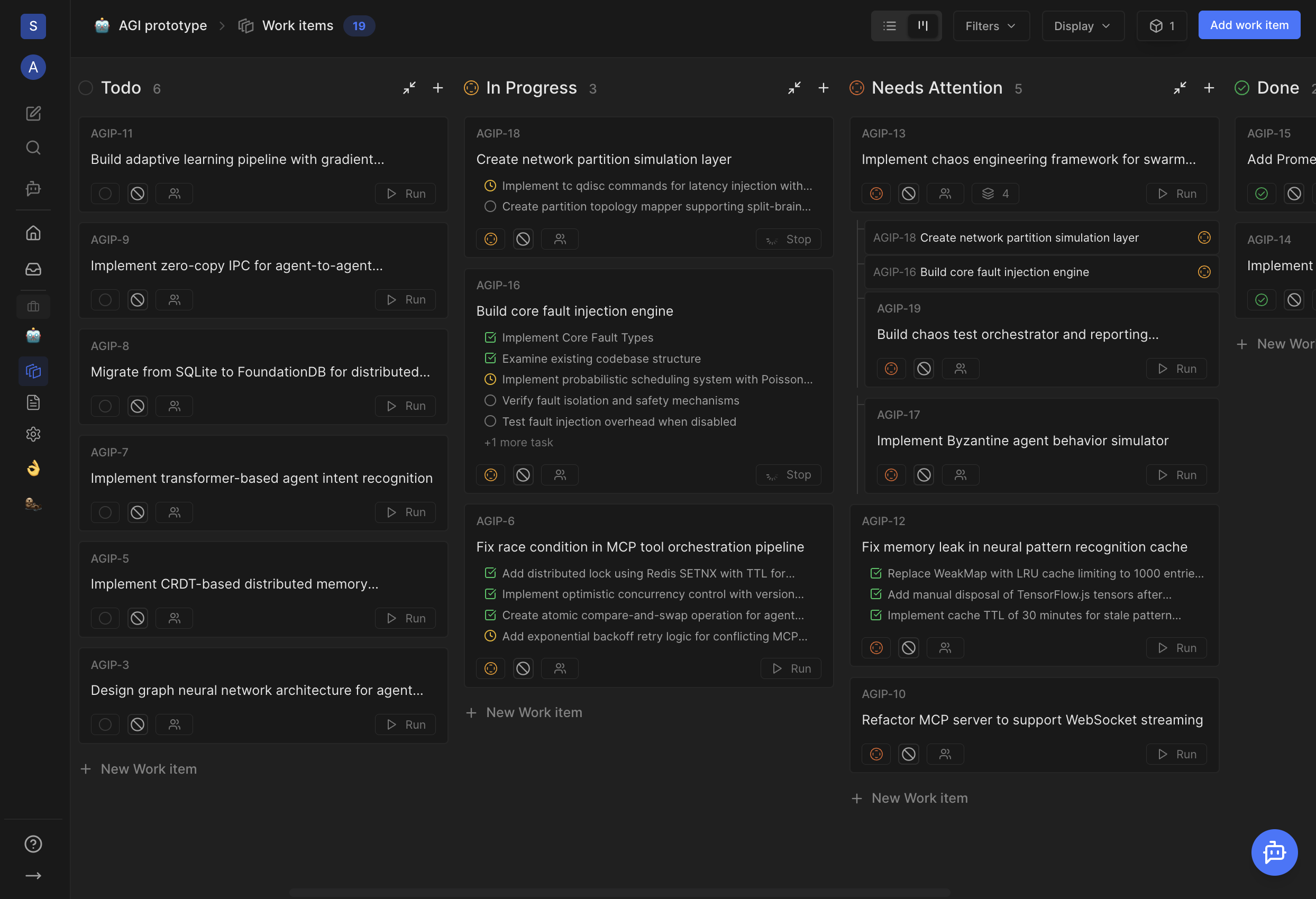Add item to Todo column with plus
The image size is (1316, 899).
(438, 88)
